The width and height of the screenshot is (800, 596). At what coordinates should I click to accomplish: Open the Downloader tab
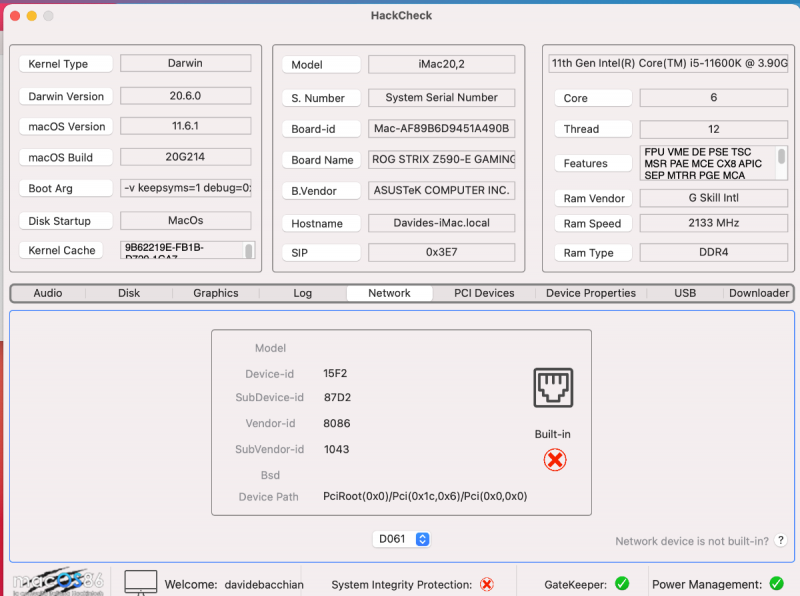pyautogui.click(x=758, y=293)
